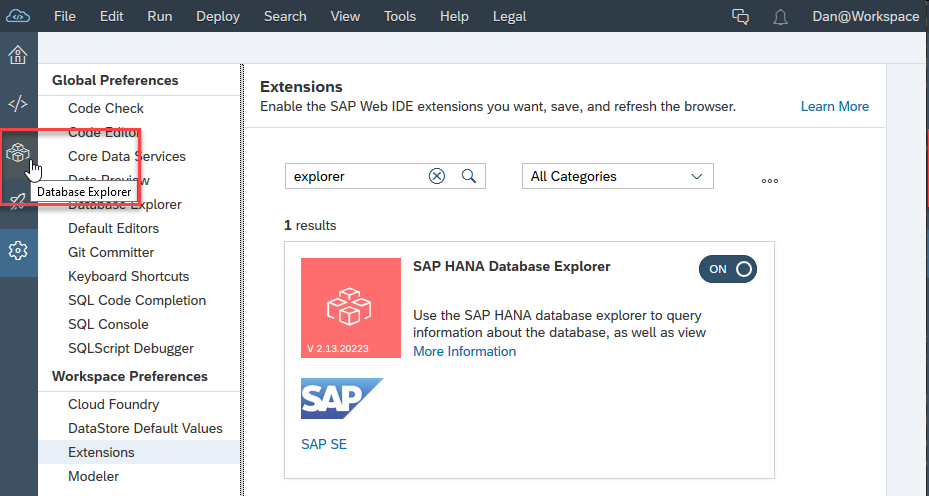Open the Preferences gear icon
This screenshot has width=929, height=496.
tap(18, 250)
